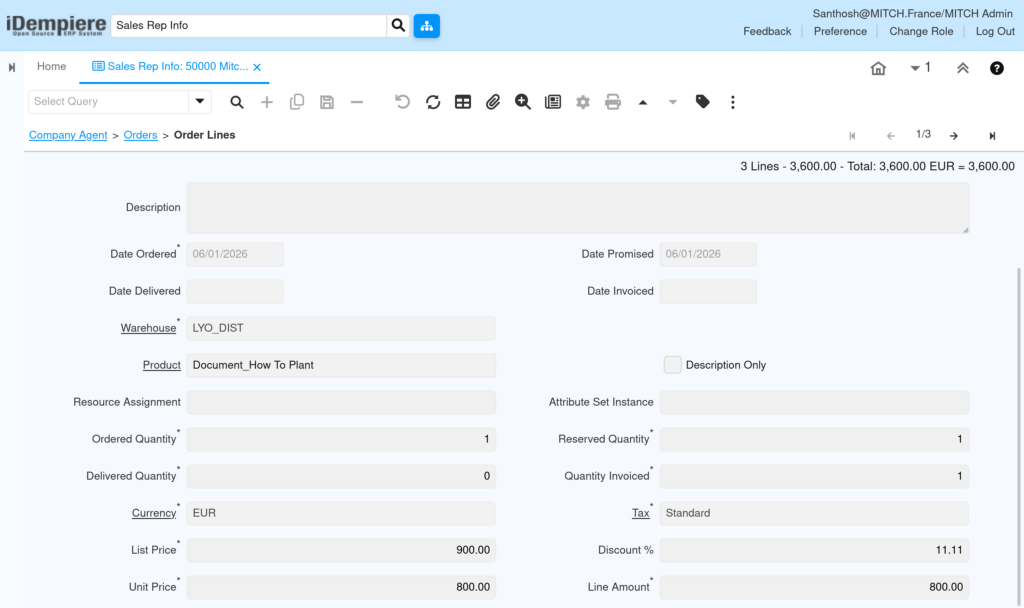Go to detail record down arrow
The image size is (1024, 608).
pos(673,102)
